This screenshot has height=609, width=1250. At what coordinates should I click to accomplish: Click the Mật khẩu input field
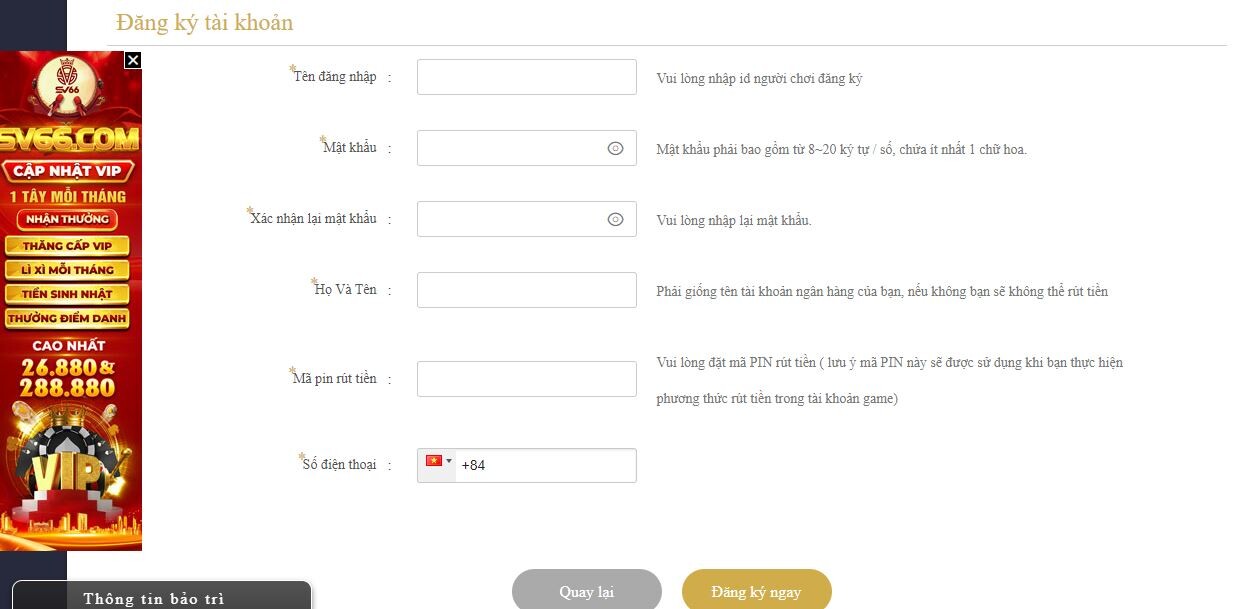(520, 147)
